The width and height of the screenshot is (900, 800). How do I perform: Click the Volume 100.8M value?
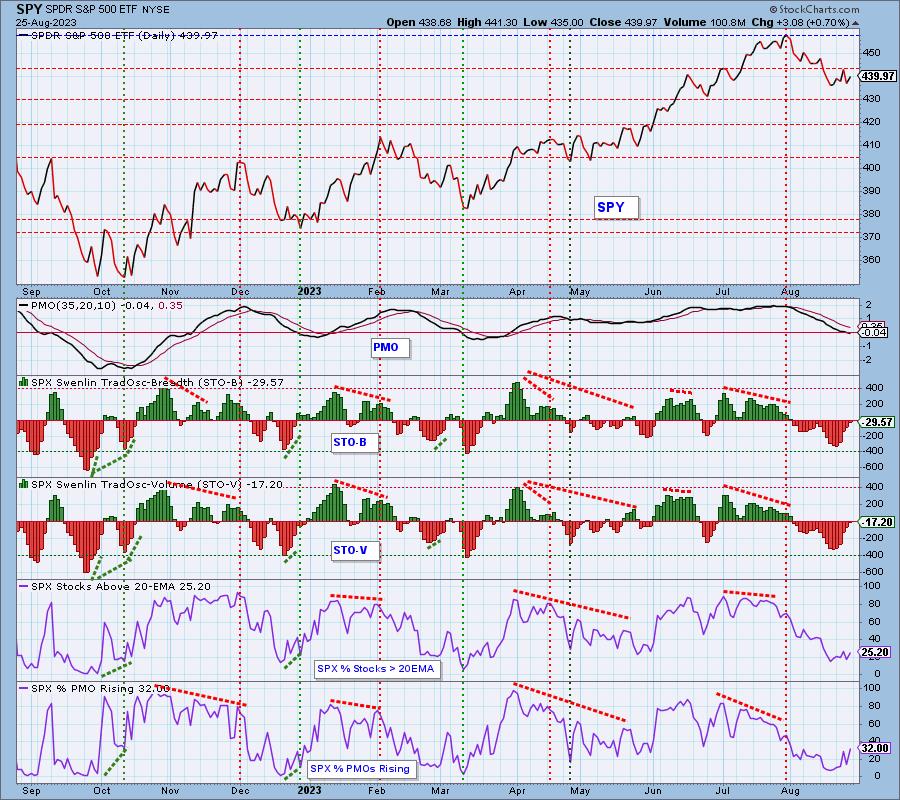click(704, 22)
